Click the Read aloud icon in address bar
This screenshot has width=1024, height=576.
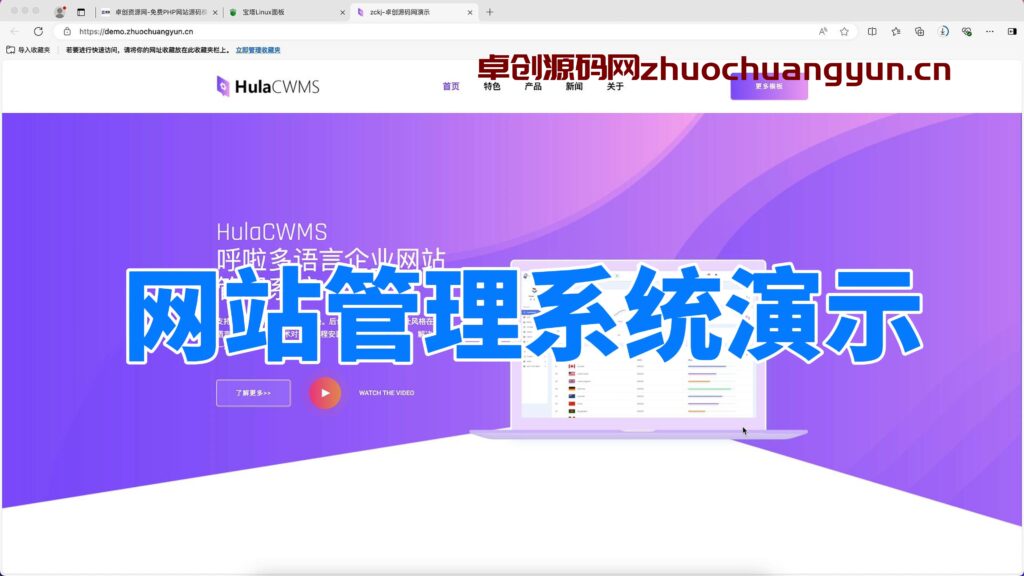[823, 31]
